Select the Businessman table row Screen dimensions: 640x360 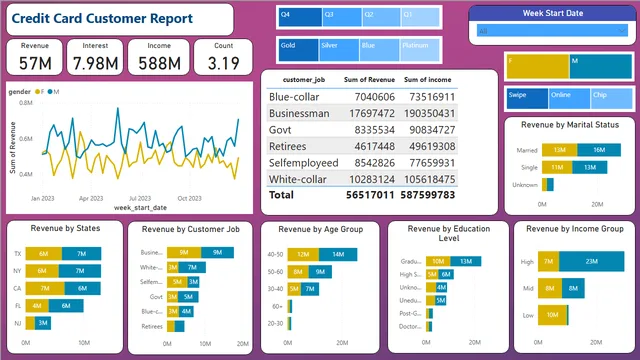point(362,113)
